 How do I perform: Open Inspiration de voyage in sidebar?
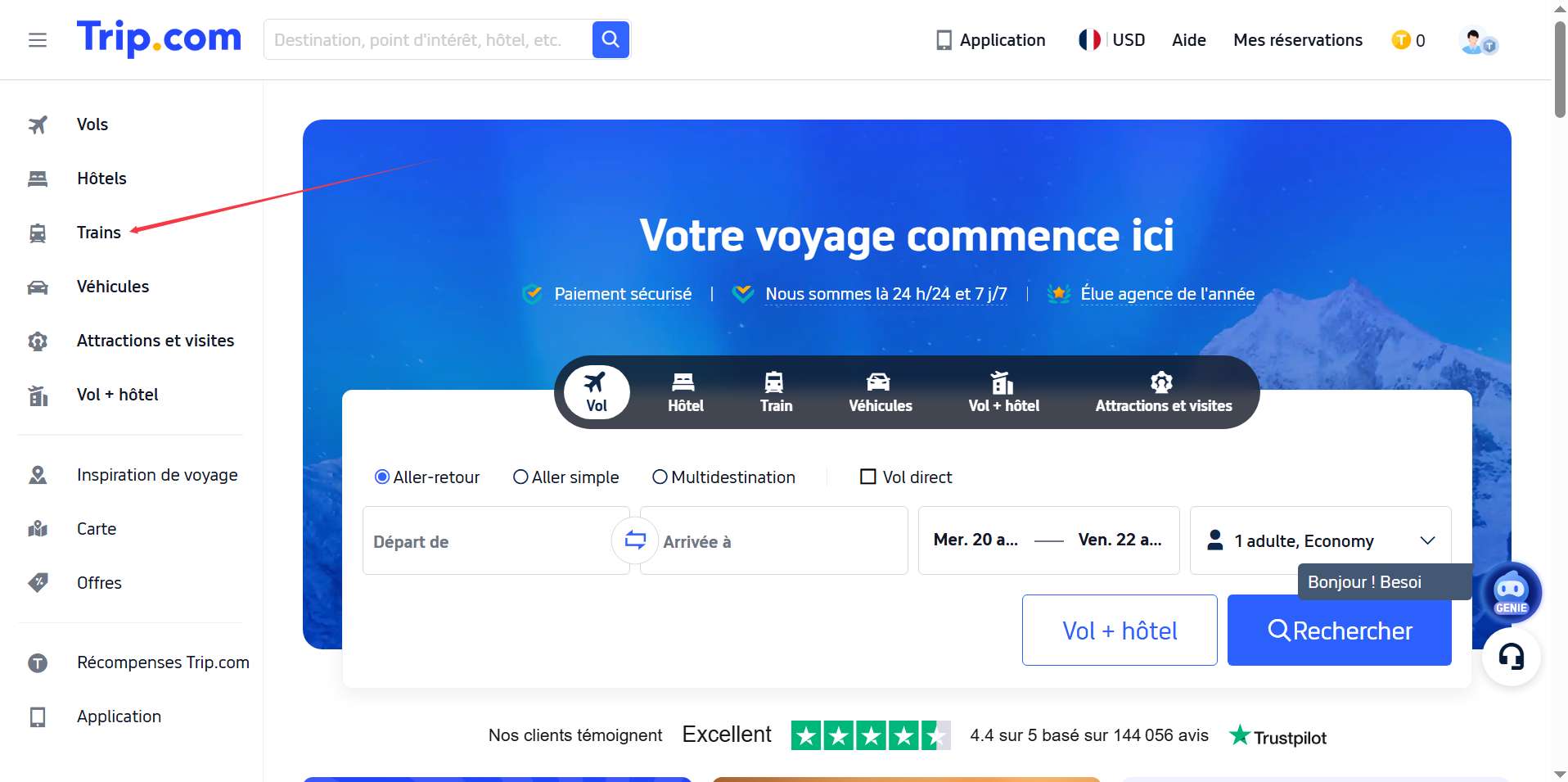[x=157, y=475]
